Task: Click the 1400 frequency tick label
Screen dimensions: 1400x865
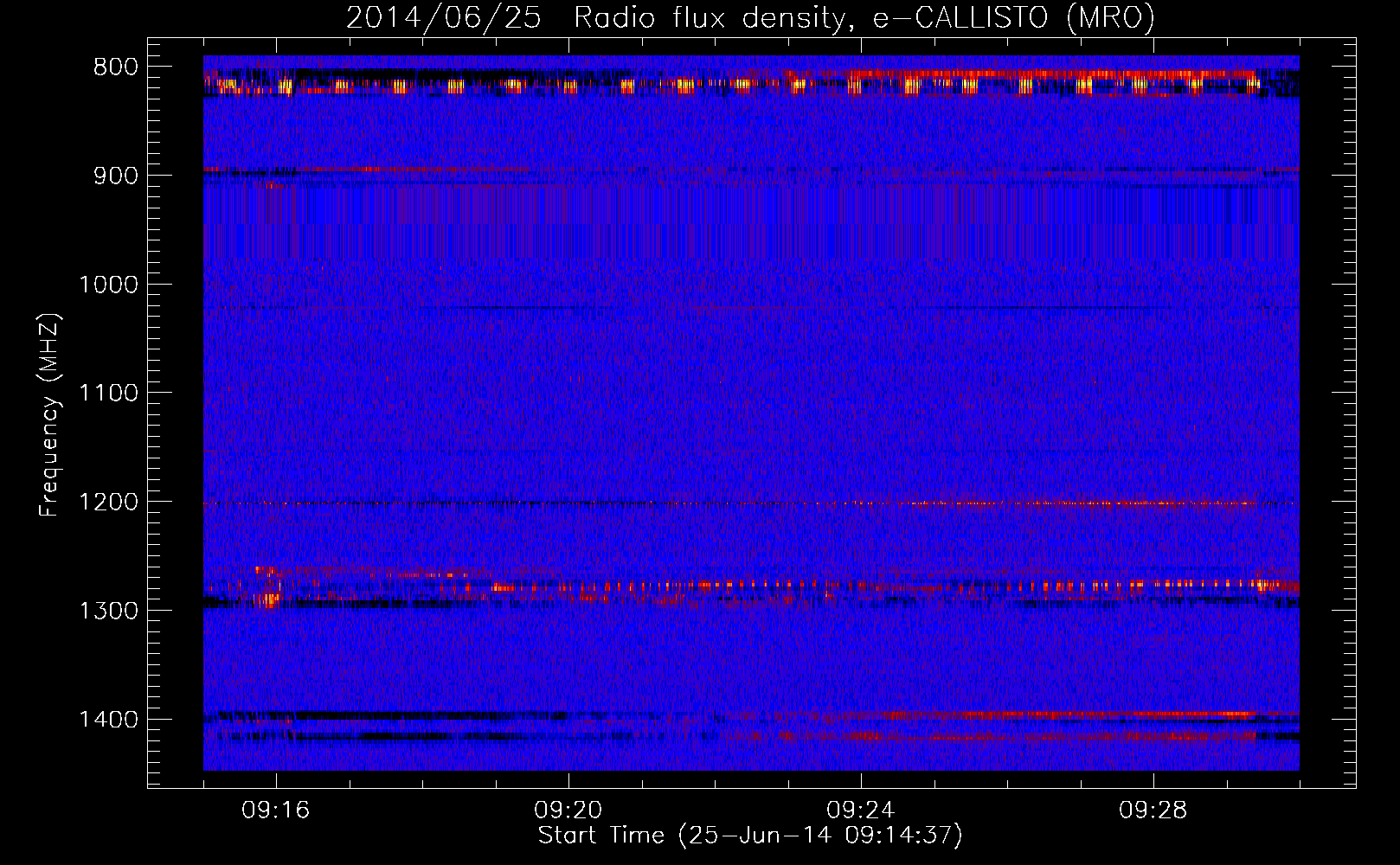Action: 108,720
